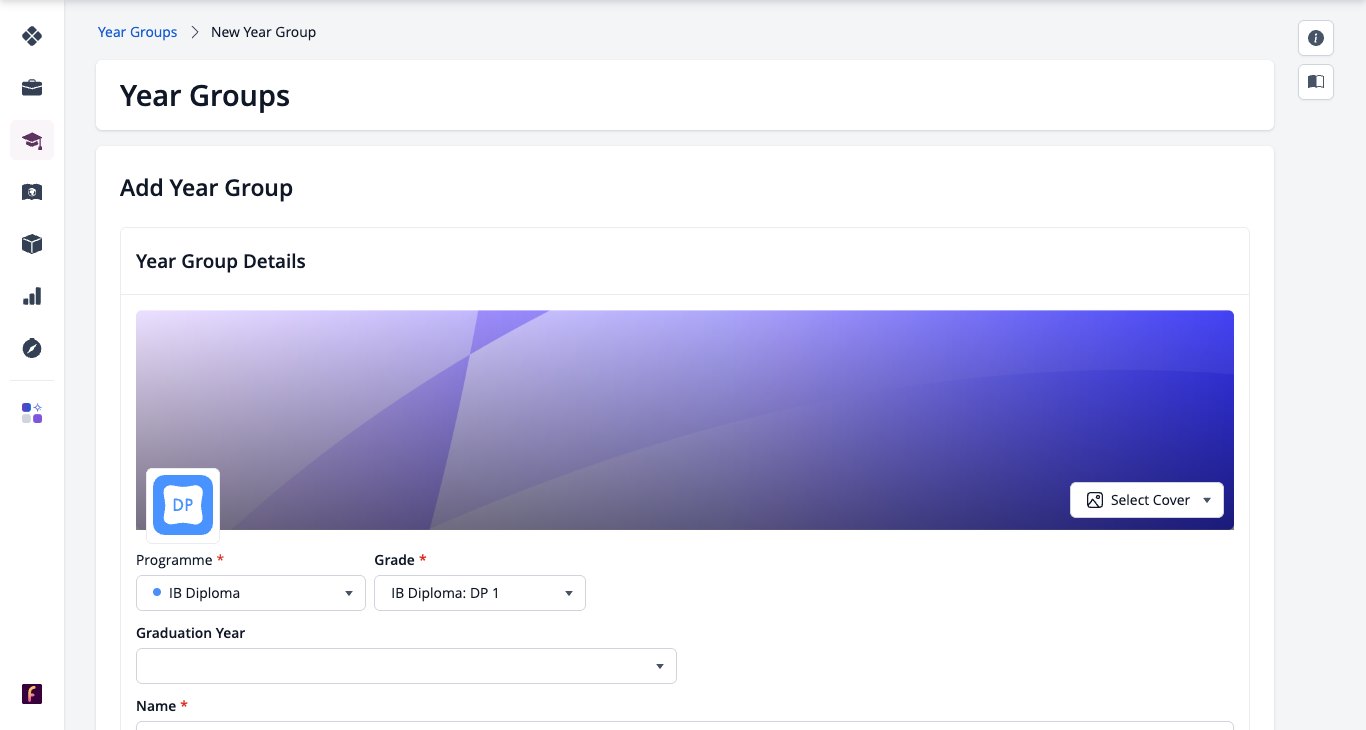Viewport: 1366px width, 730px height.
Task: Open the Grade dropdown showing DP 1
Action: point(480,593)
